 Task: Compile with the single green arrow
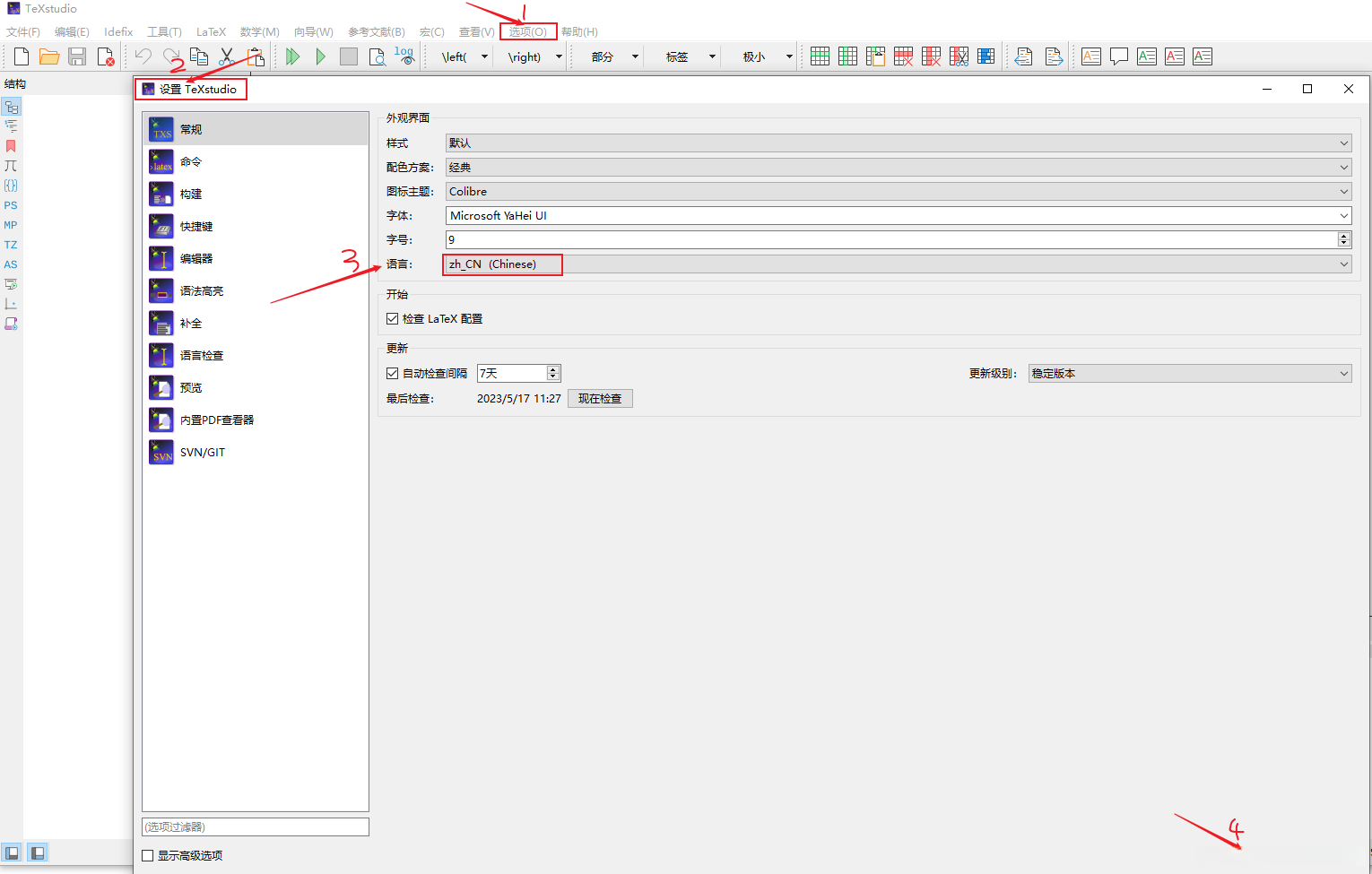[320, 56]
